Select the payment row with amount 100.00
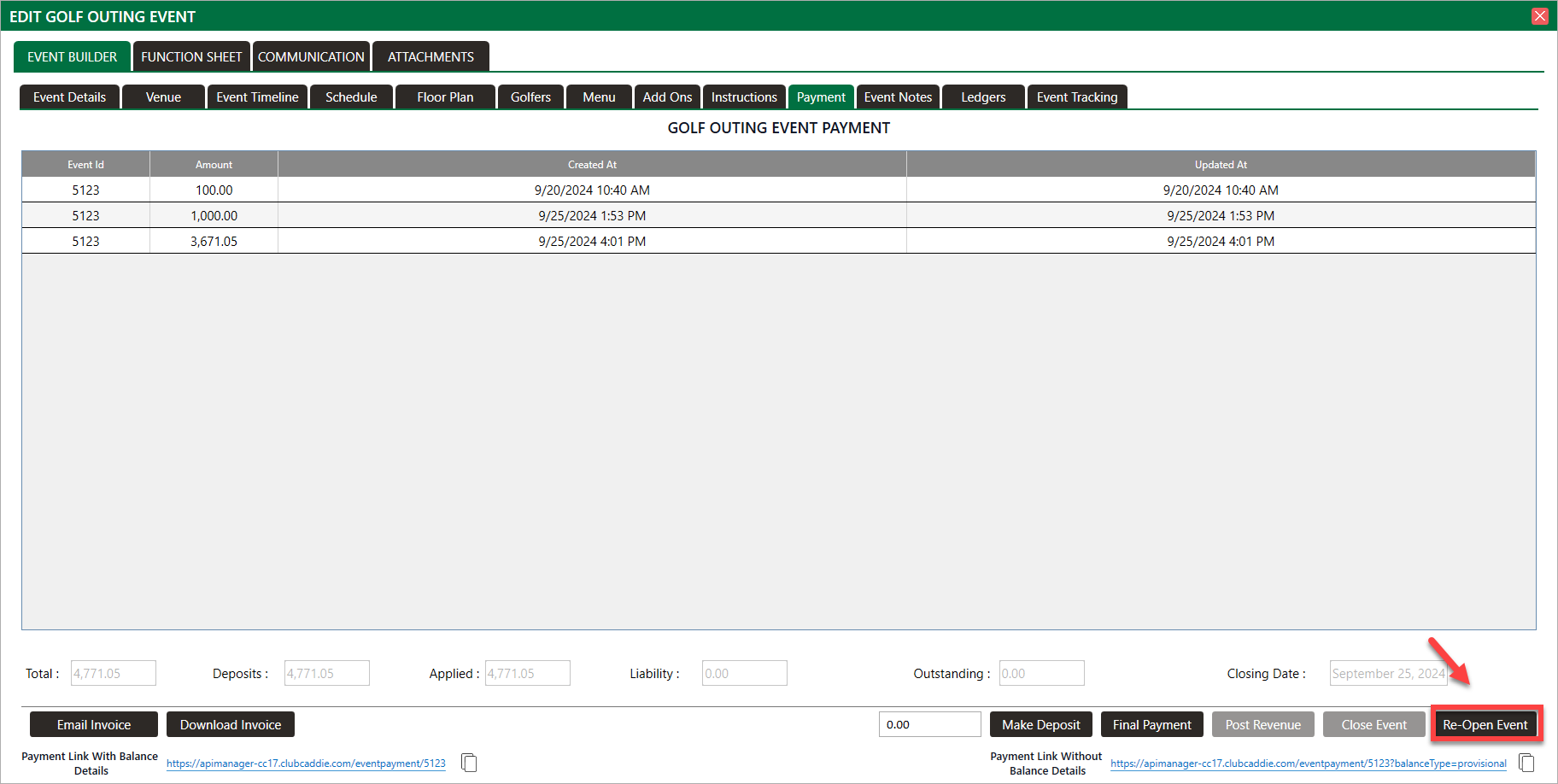The height and width of the screenshot is (784, 1558). pyautogui.click(x=778, y=190)
